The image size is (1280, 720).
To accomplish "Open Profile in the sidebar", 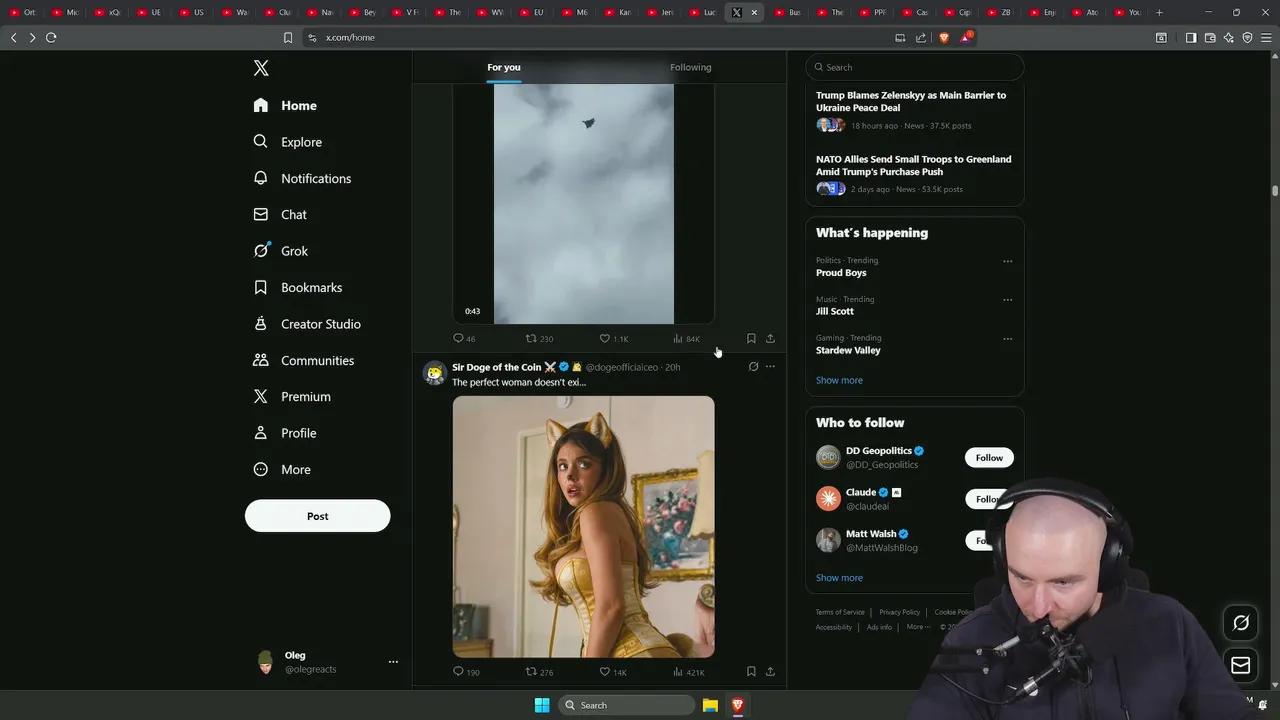I will [x=285, y=433].
